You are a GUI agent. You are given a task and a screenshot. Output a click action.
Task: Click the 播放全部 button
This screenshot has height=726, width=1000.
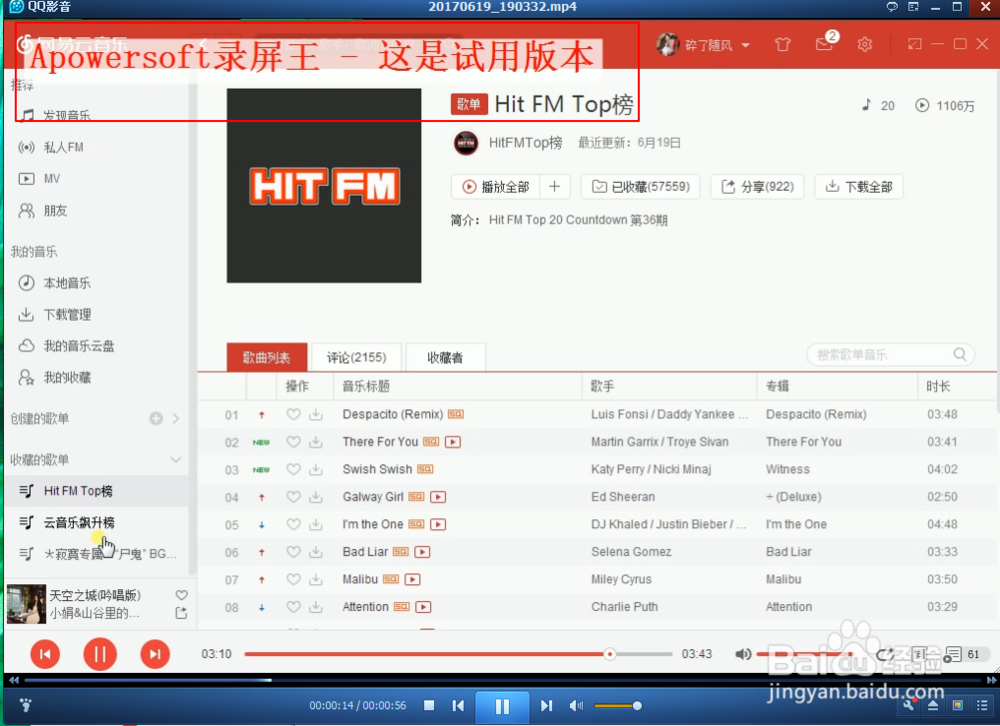(x=496, y=187)
